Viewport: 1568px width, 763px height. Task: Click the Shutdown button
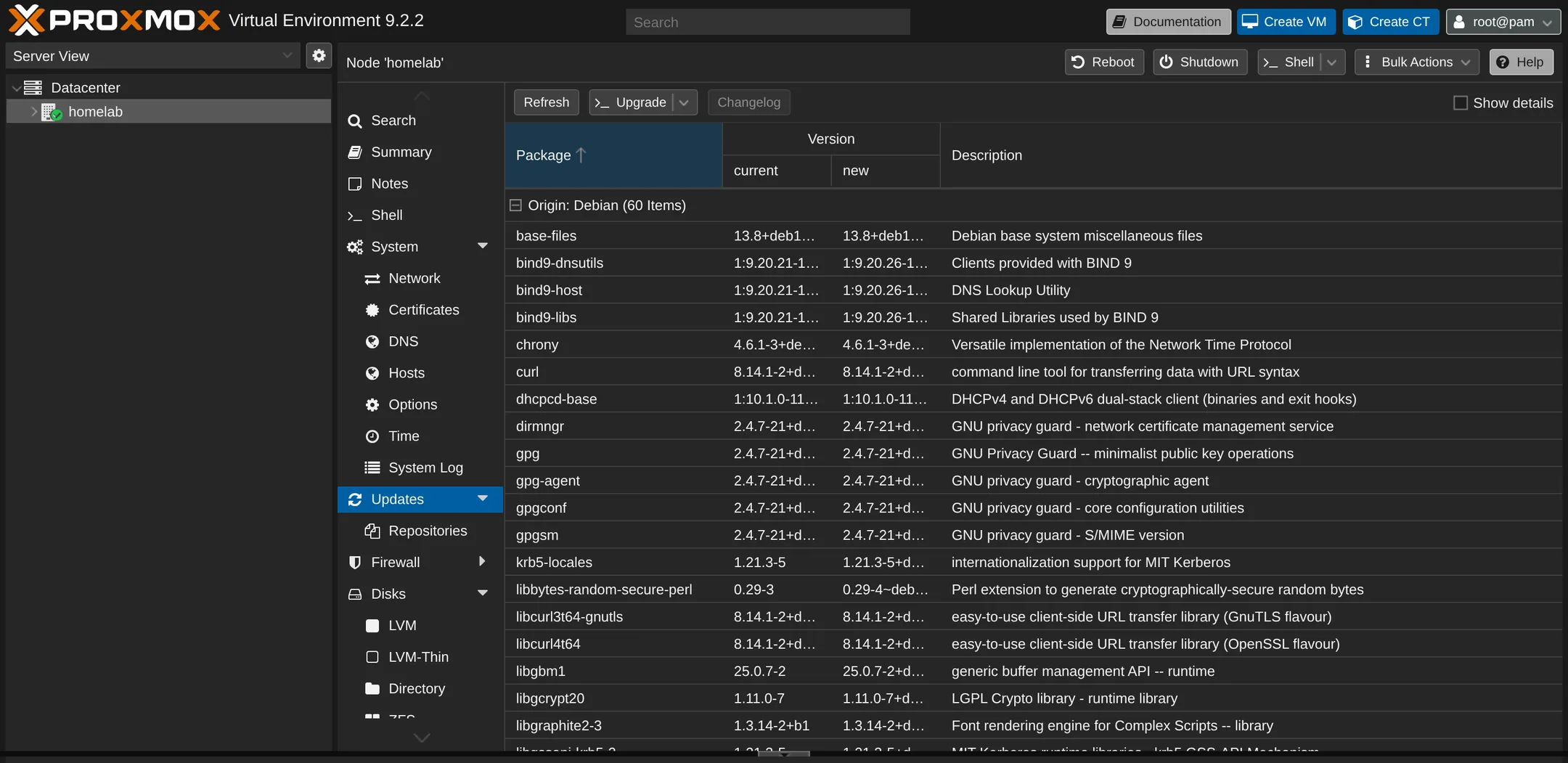[x=1200, y=62]
